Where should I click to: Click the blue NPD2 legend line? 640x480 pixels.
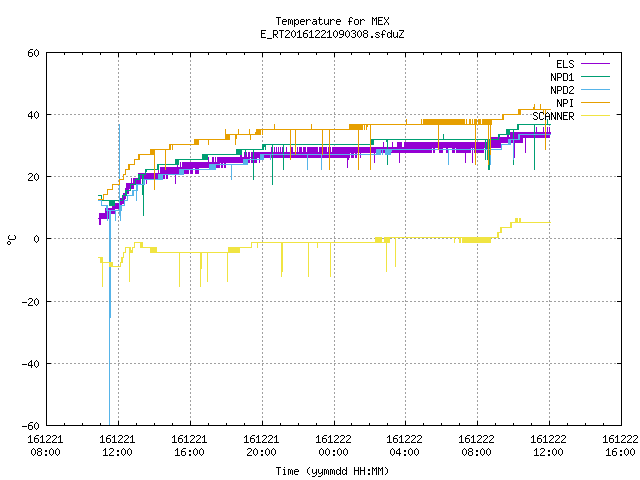coord(595,89)
